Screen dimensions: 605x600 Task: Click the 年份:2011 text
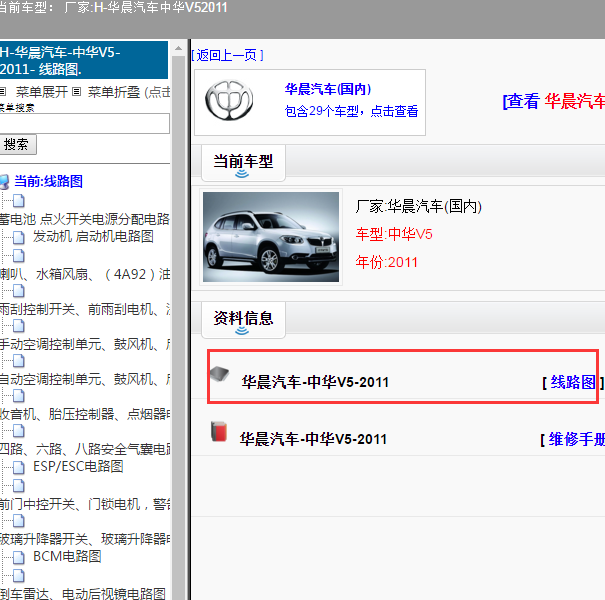click(x=387, y=262)
